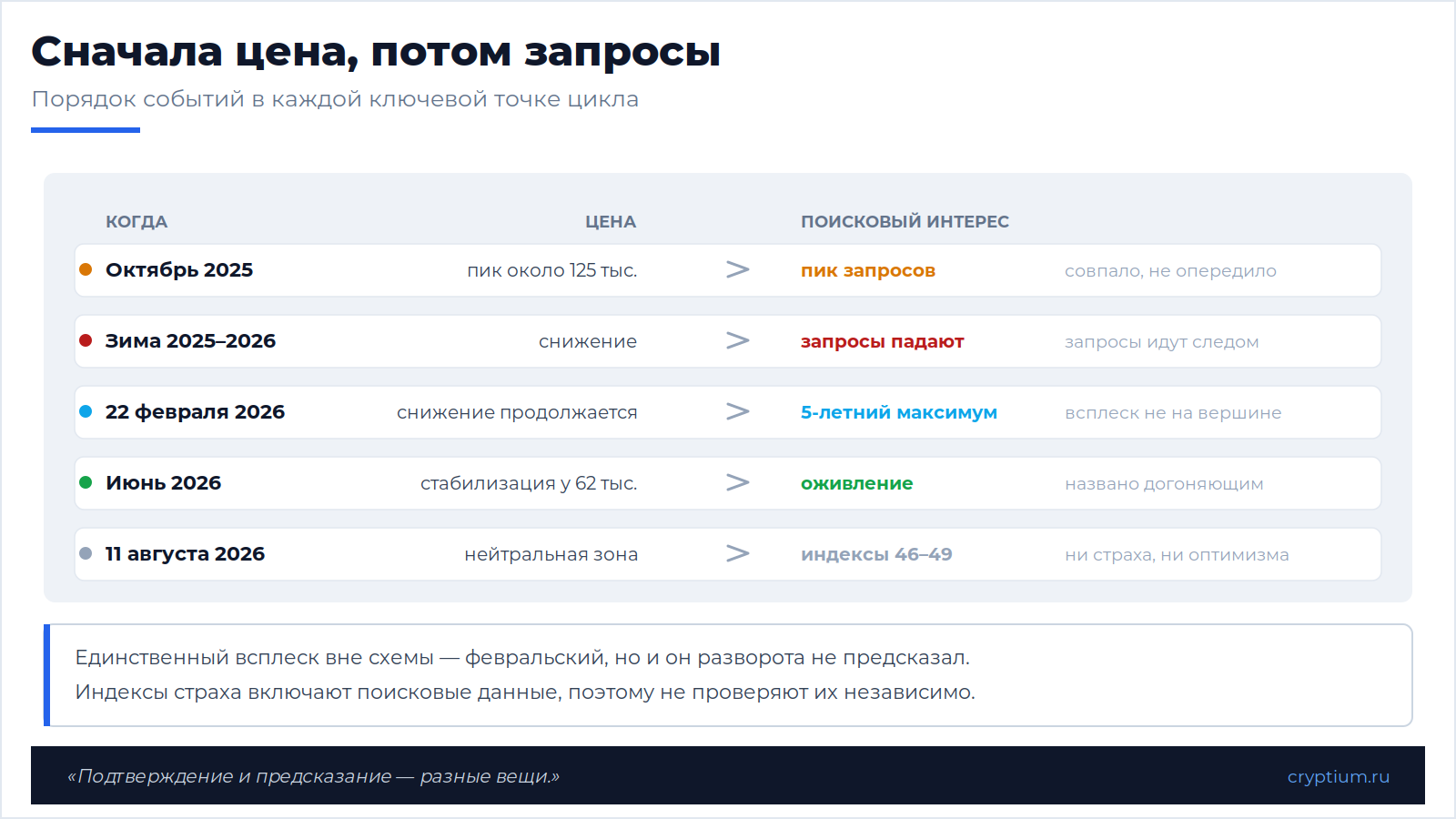Click price cell 'пик около 125 тыс.'

552,270
